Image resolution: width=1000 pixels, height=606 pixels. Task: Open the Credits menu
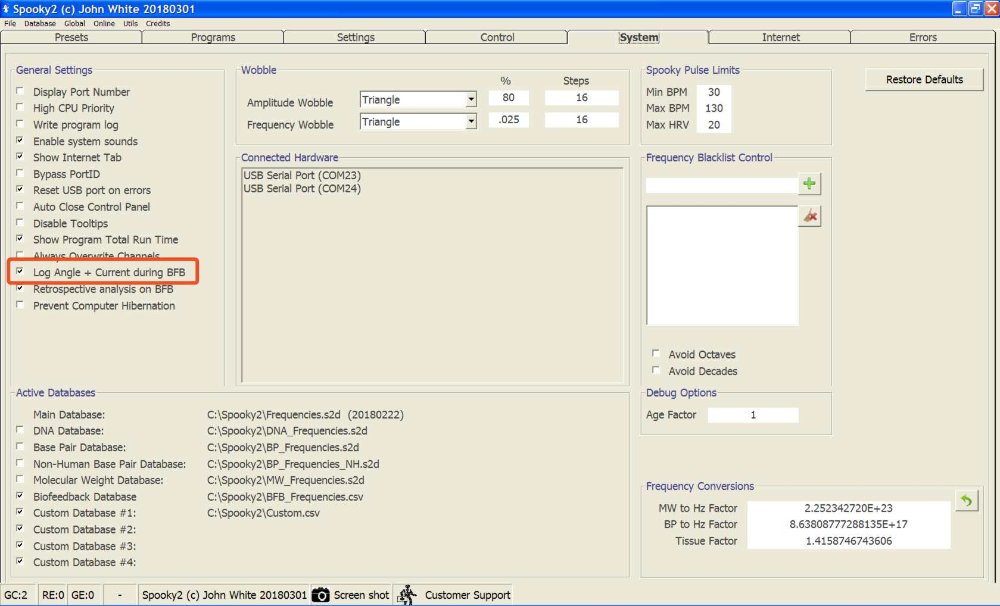[x=158, y=23]
